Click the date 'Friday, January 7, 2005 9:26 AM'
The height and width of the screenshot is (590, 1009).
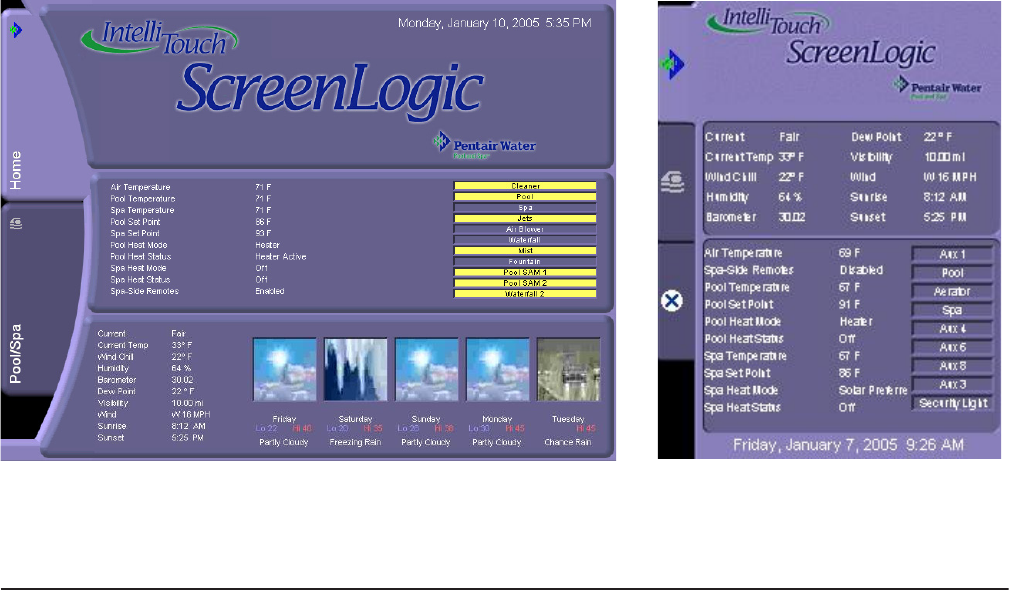(848, 445)
